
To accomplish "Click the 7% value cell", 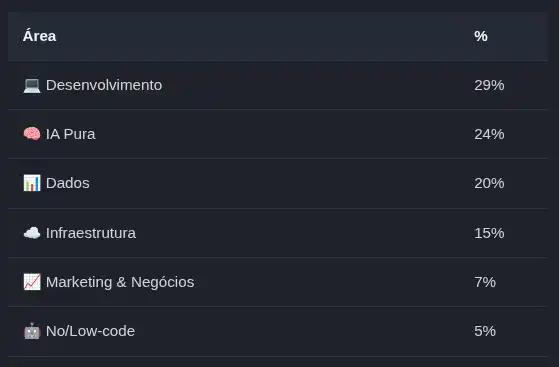I will pos(485,282).
